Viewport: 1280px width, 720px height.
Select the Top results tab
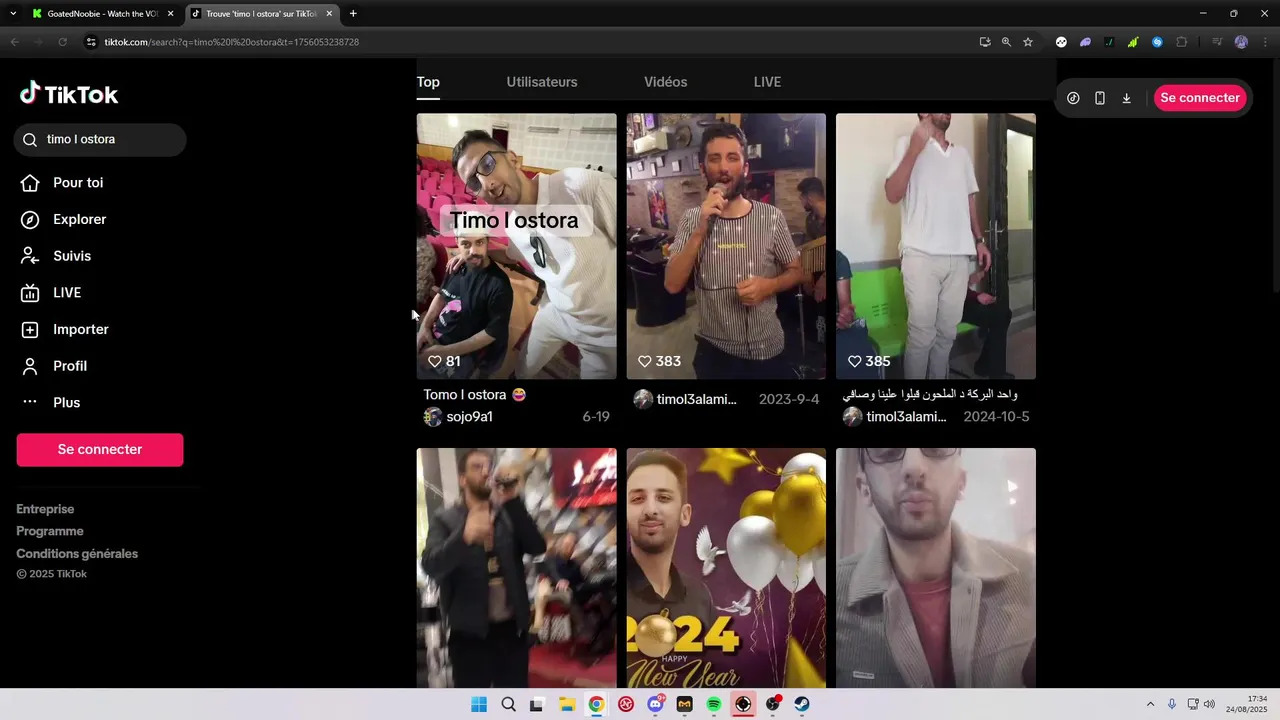[428, 82]
